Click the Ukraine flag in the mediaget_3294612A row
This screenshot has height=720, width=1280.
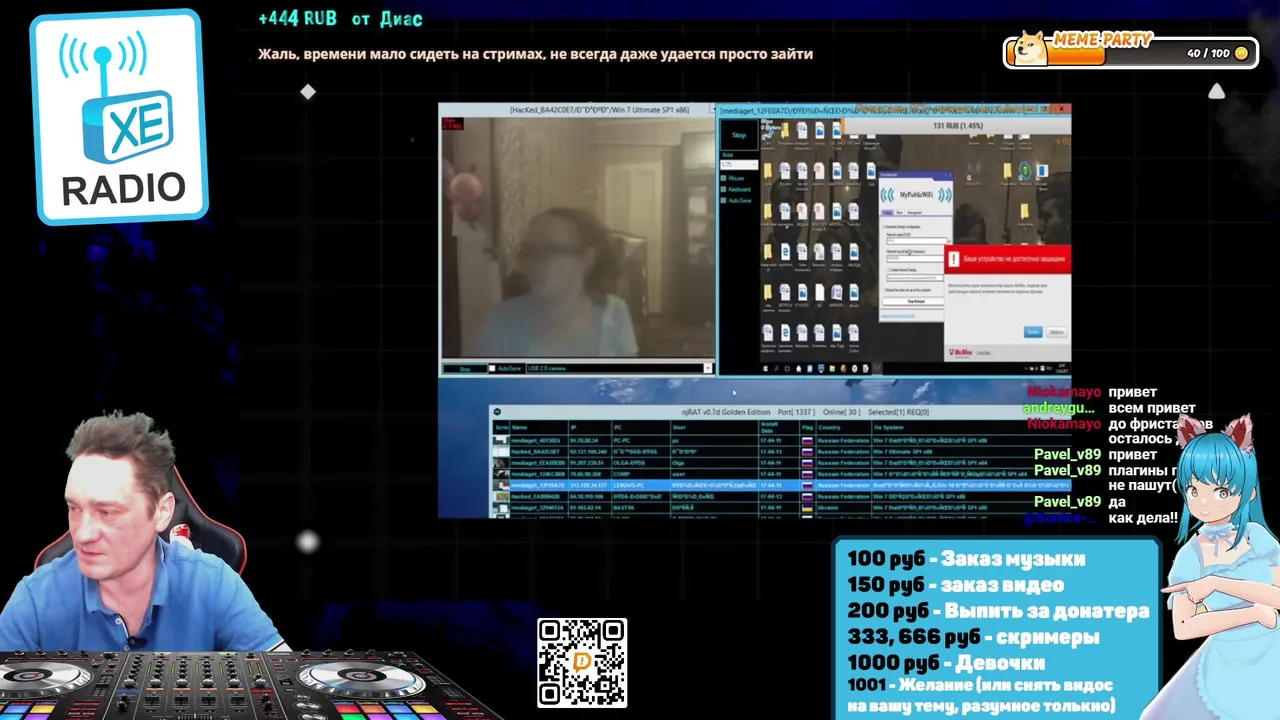(807, 507)
